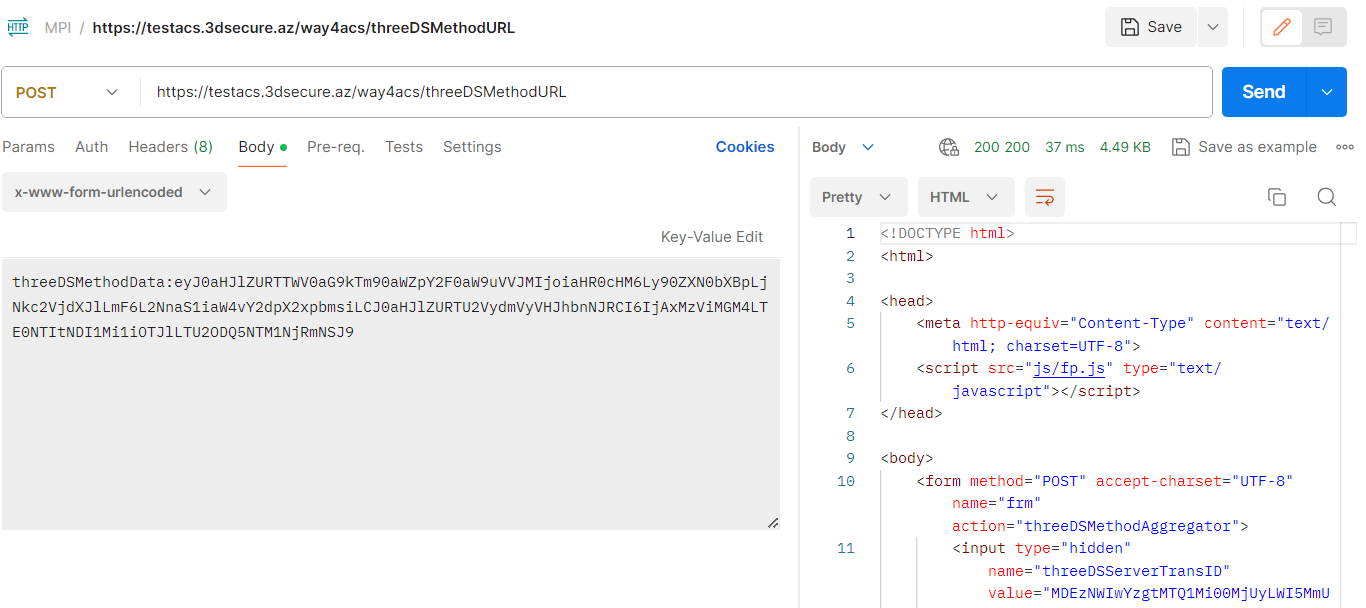Open the Pretty format dropdown
Image resolution: width=1366 pixels, height=608 pixels.
858,197
